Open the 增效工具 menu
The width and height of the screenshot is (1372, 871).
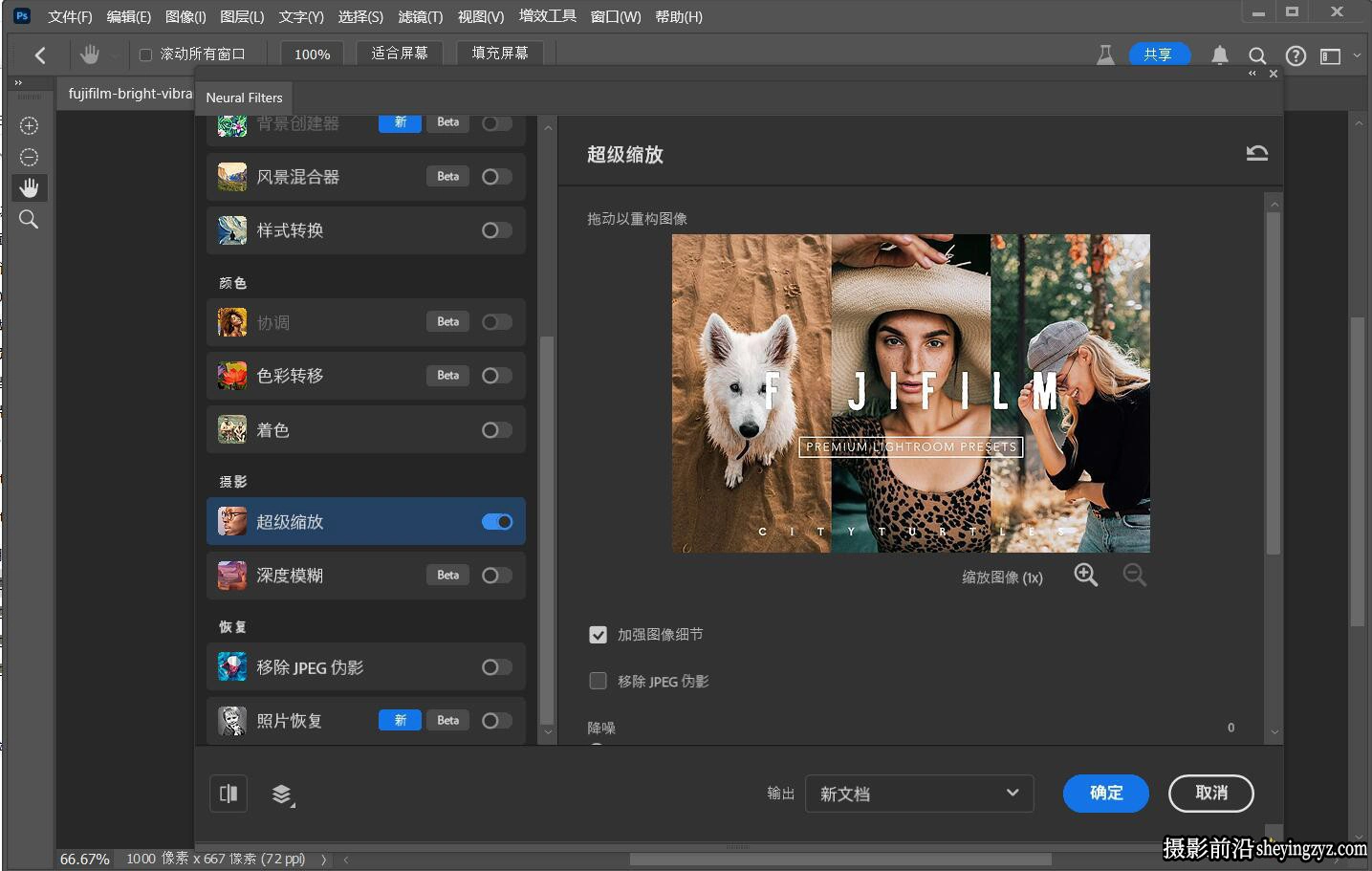(x=548, y=16)
